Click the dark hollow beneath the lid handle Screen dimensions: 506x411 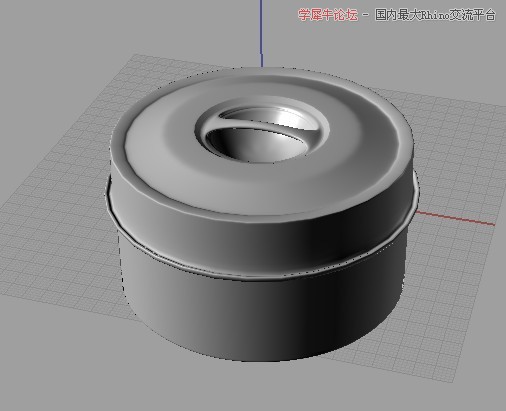point(253,144)
